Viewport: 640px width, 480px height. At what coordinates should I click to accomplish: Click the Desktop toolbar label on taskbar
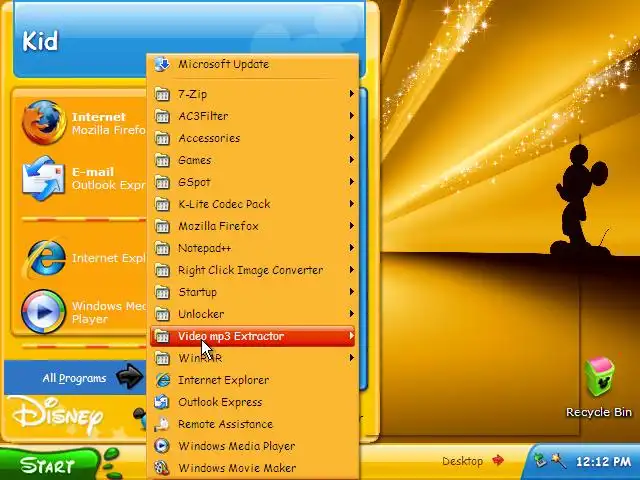click(462, 462)
